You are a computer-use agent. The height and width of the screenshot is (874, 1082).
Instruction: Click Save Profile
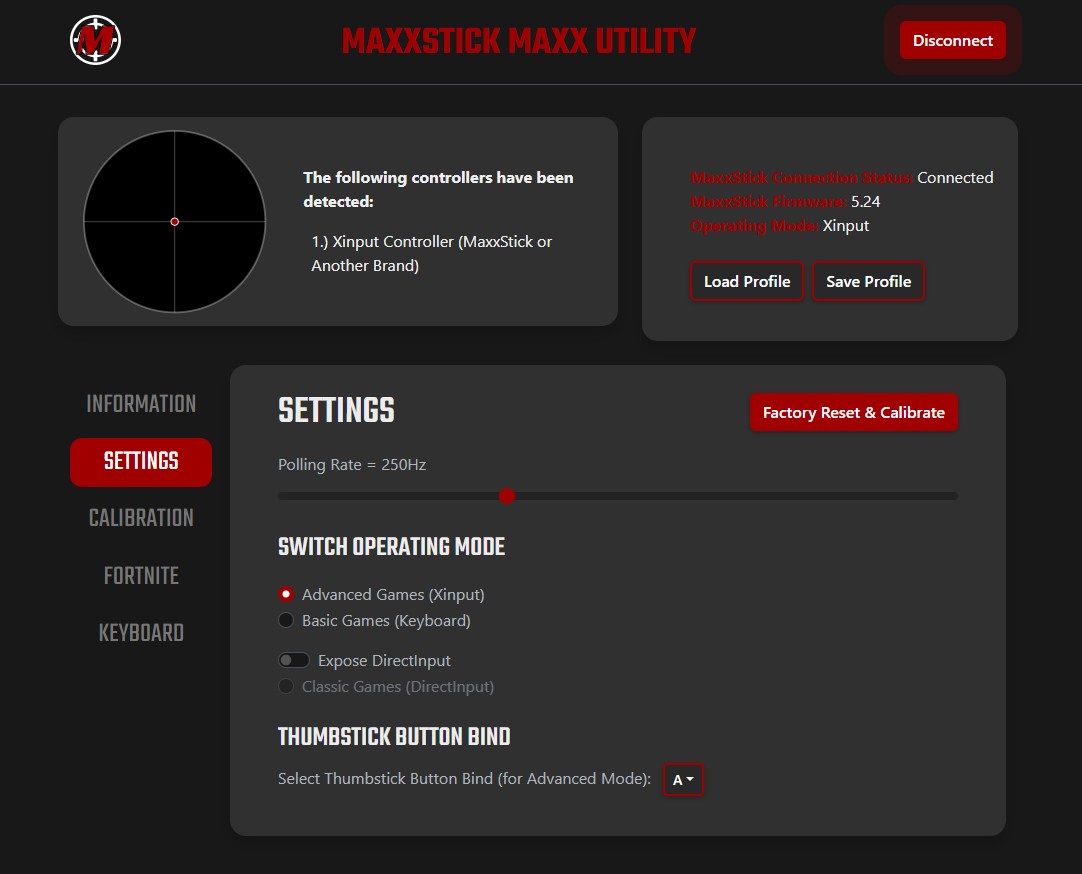pos(868,281)
